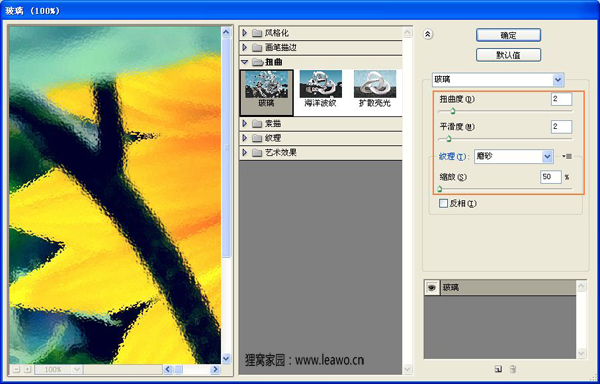Select the 玻璃 effect layer row
The height and width of the screenshot is (384, 600).
click(x=500, y=288)
